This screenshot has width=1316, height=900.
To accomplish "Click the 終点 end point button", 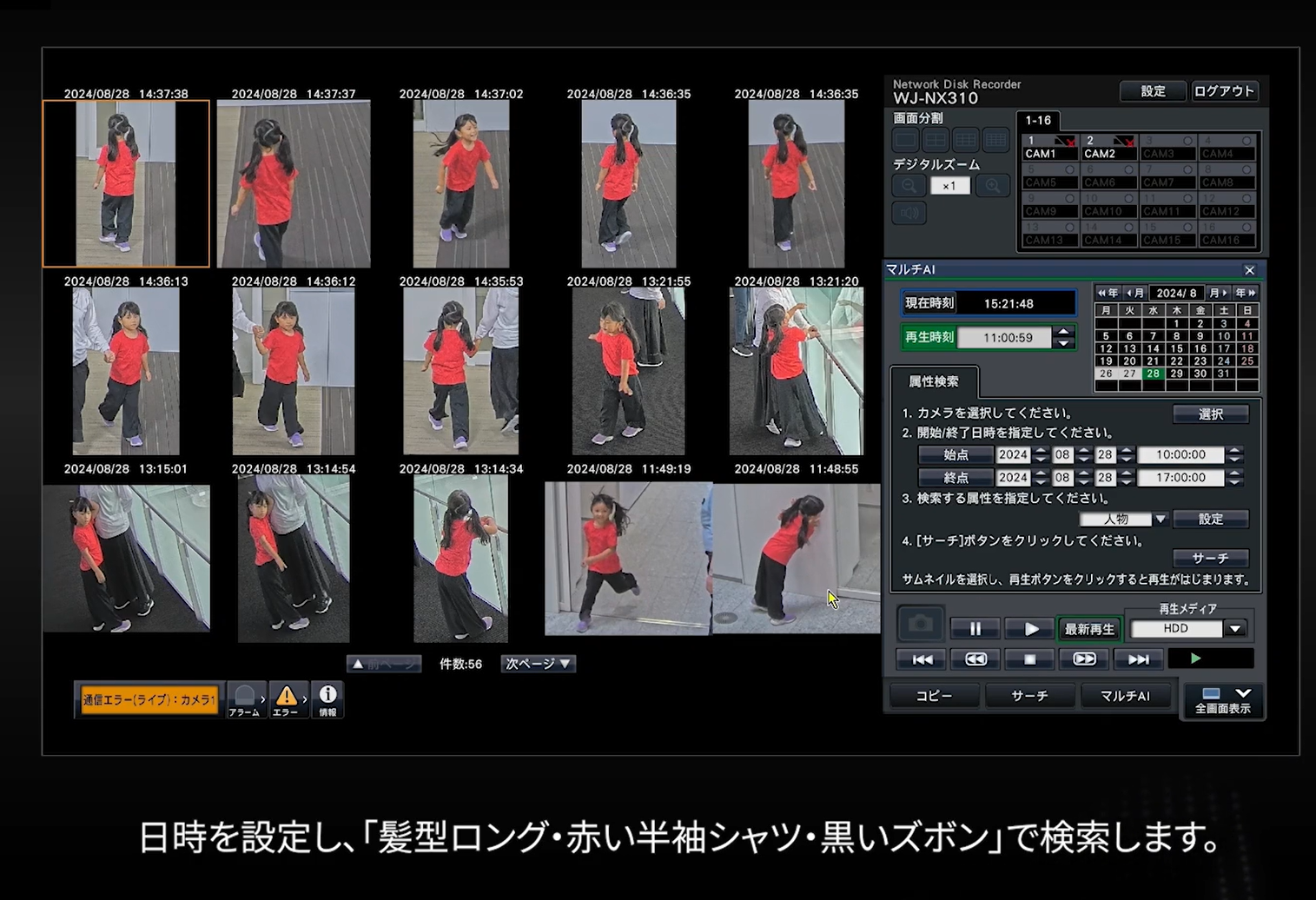I will coord(956,478).
